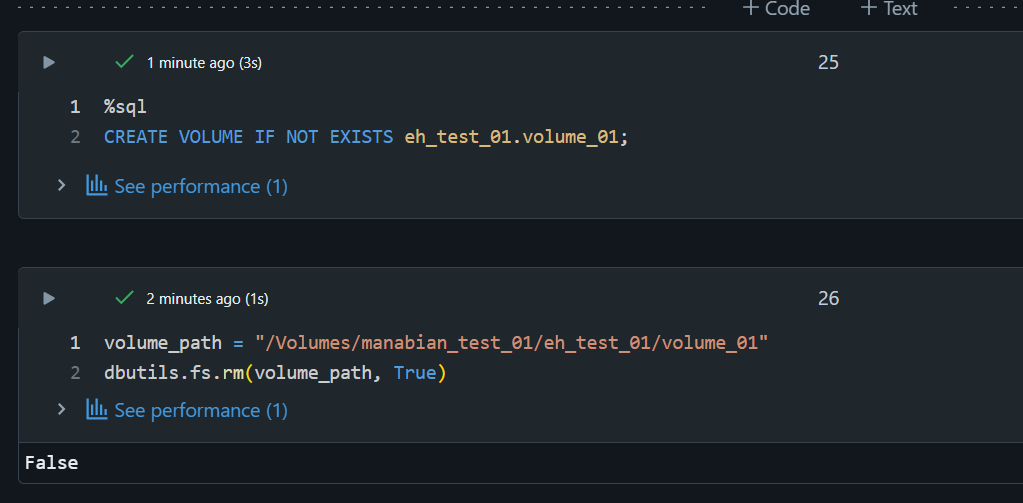Run the dbutils.fs.rm cell
This screenshot has width=1023, height=503.
pos(49,299)
